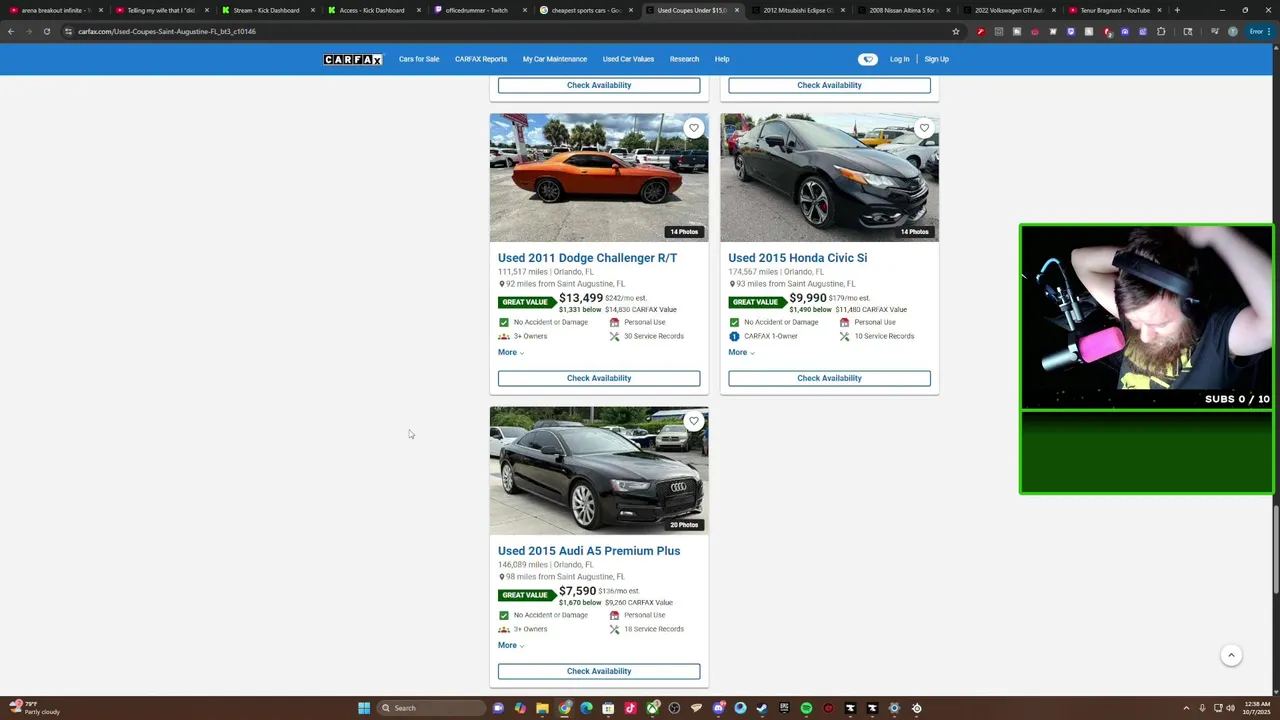
Task: Open clock showing 12:58 AM
Action: pyautogui.click(x=1258, y=708)
